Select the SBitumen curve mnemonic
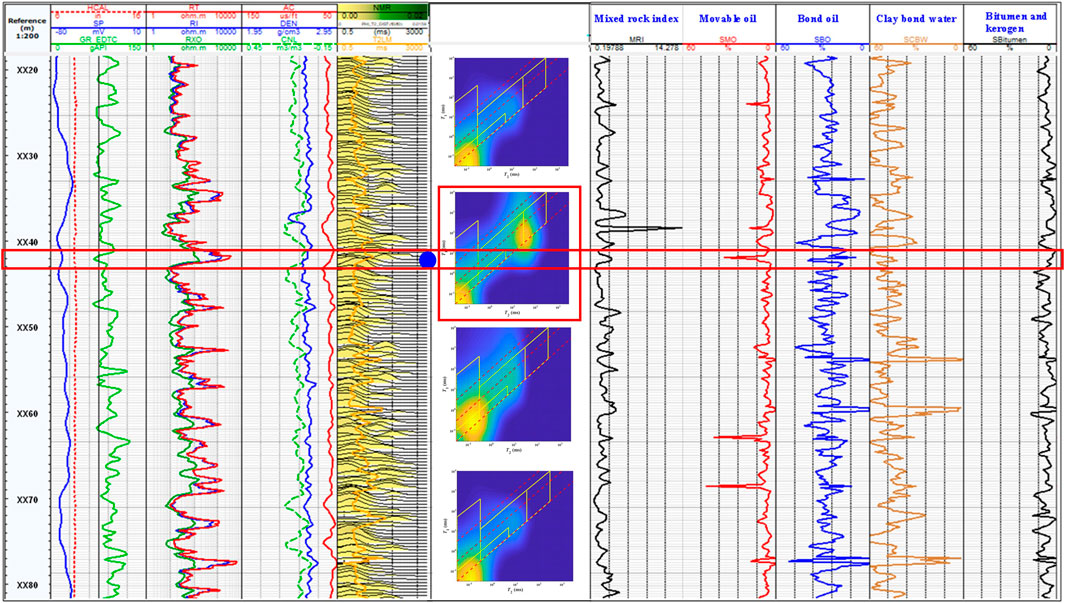Viewport: 1065px width, 603px height. click(1009, 39)
